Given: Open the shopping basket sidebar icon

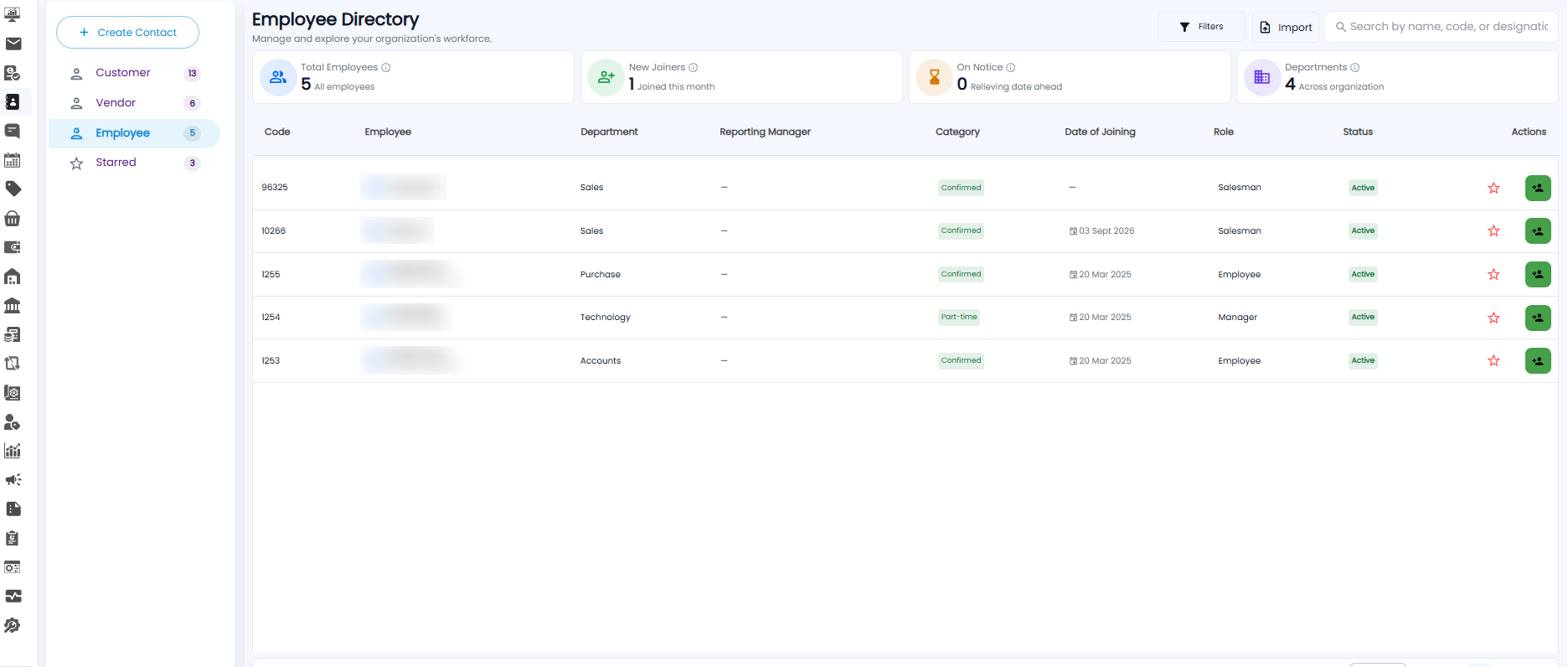Looking at the screenshot, I should 13,219.
